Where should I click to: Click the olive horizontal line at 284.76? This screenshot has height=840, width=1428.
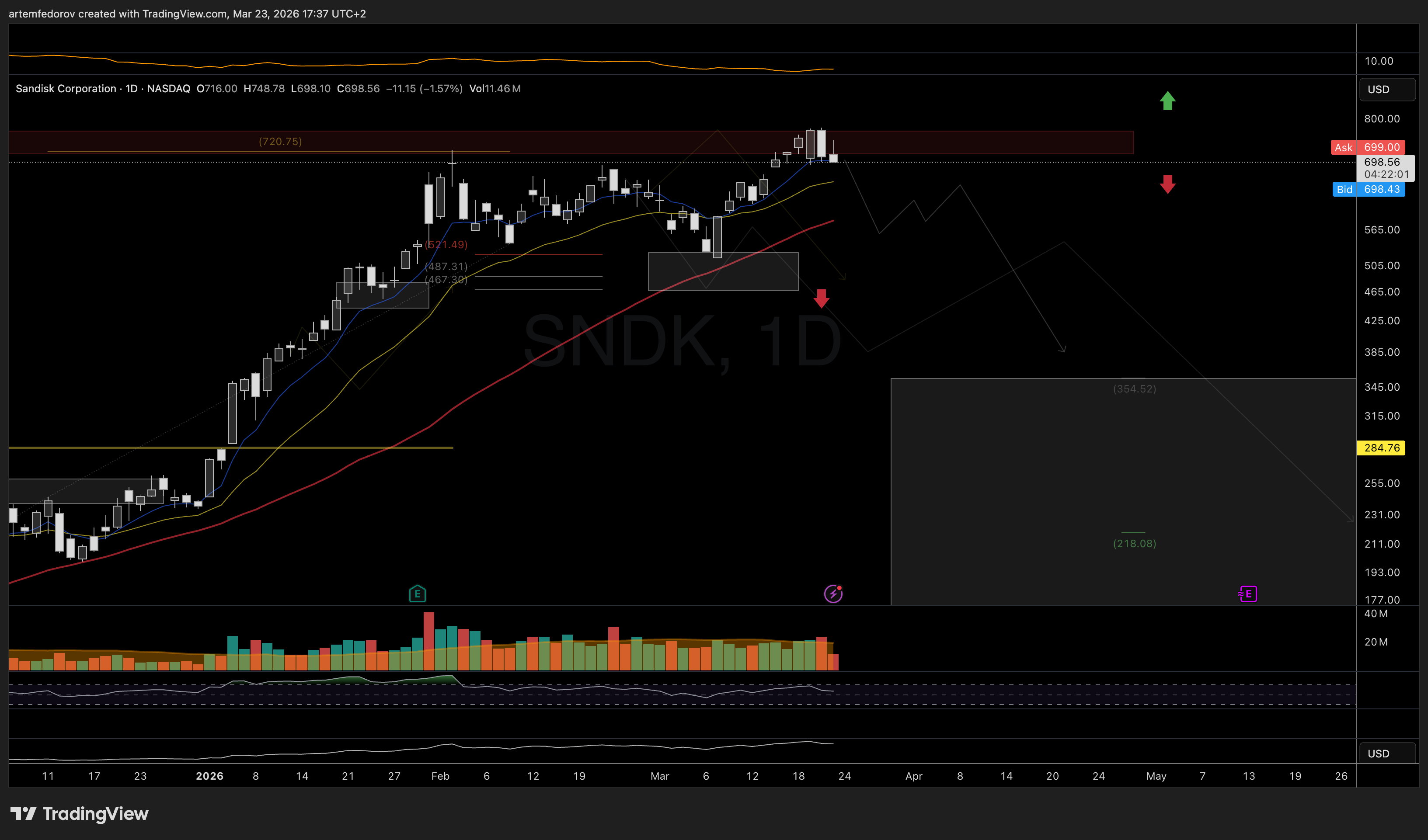[x=230, y=448]
